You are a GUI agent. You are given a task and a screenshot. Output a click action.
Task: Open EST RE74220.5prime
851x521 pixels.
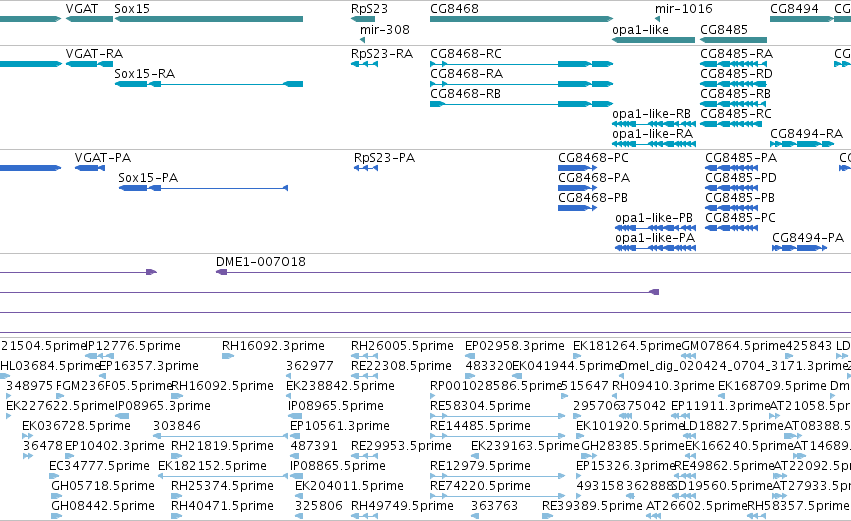(480, 486)
